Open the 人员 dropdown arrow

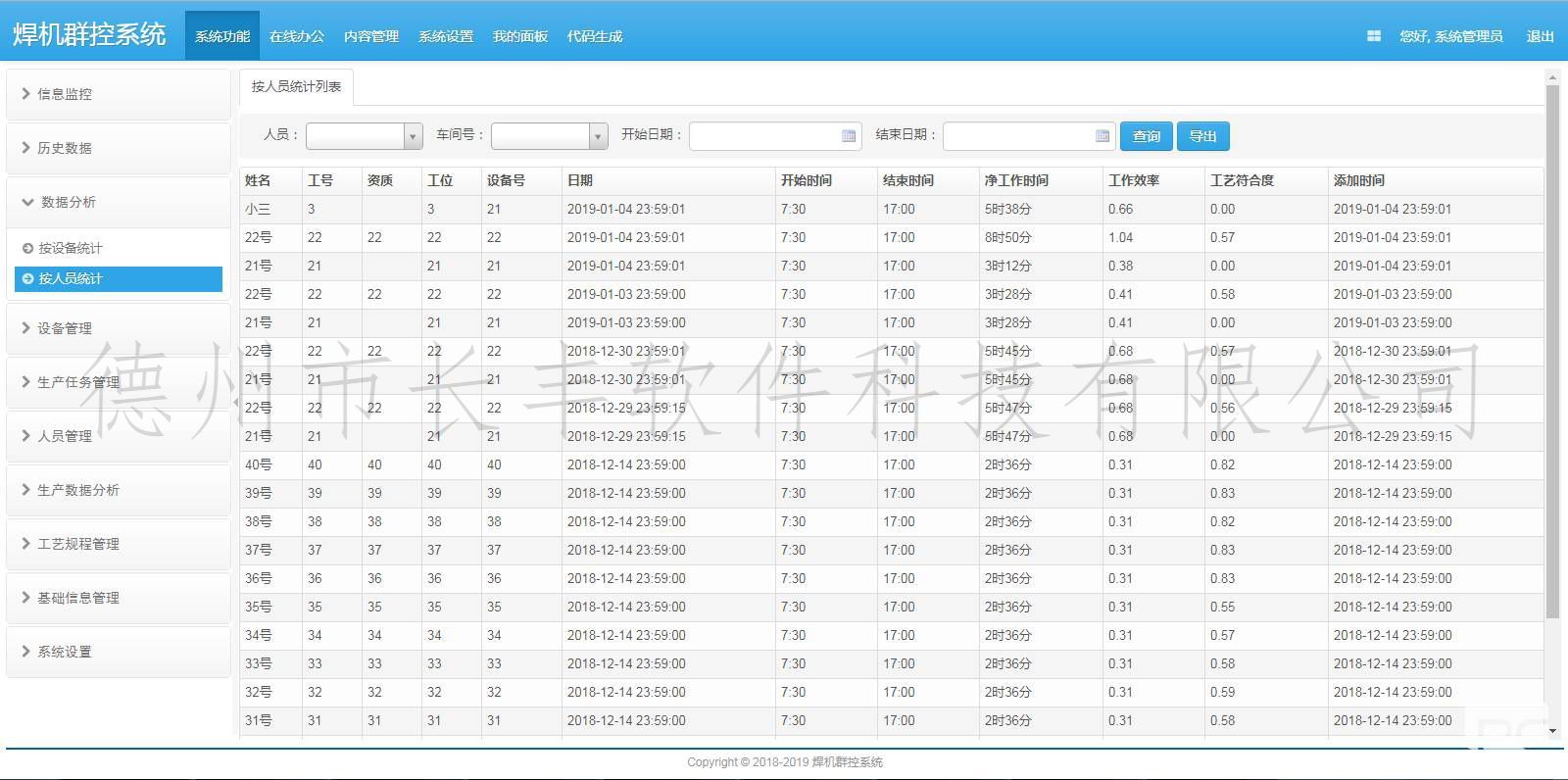[413, 136]
